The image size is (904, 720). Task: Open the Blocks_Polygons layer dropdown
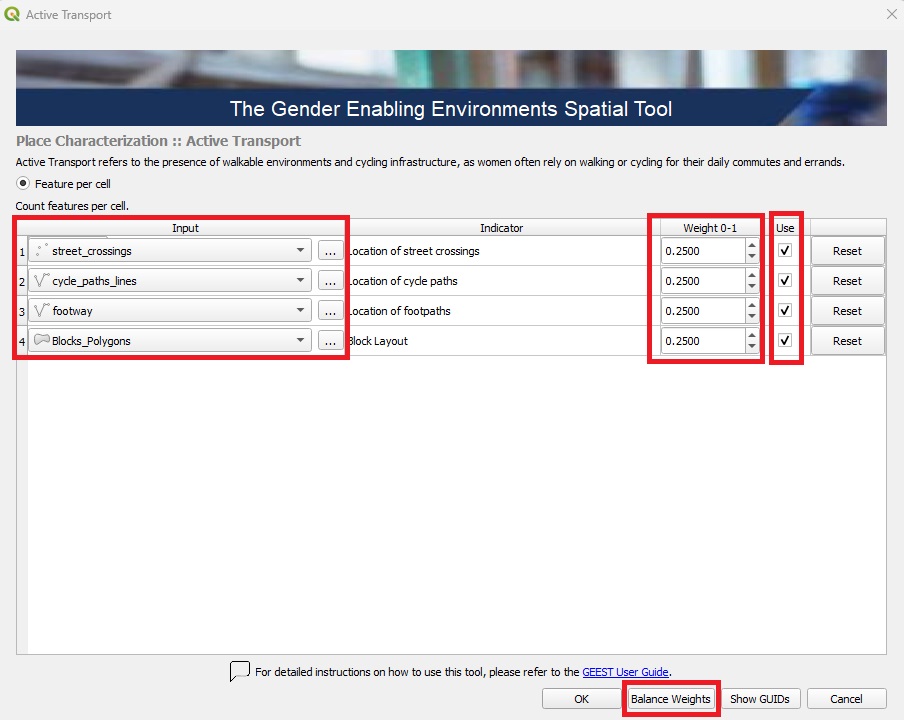[x=298, y=341]
